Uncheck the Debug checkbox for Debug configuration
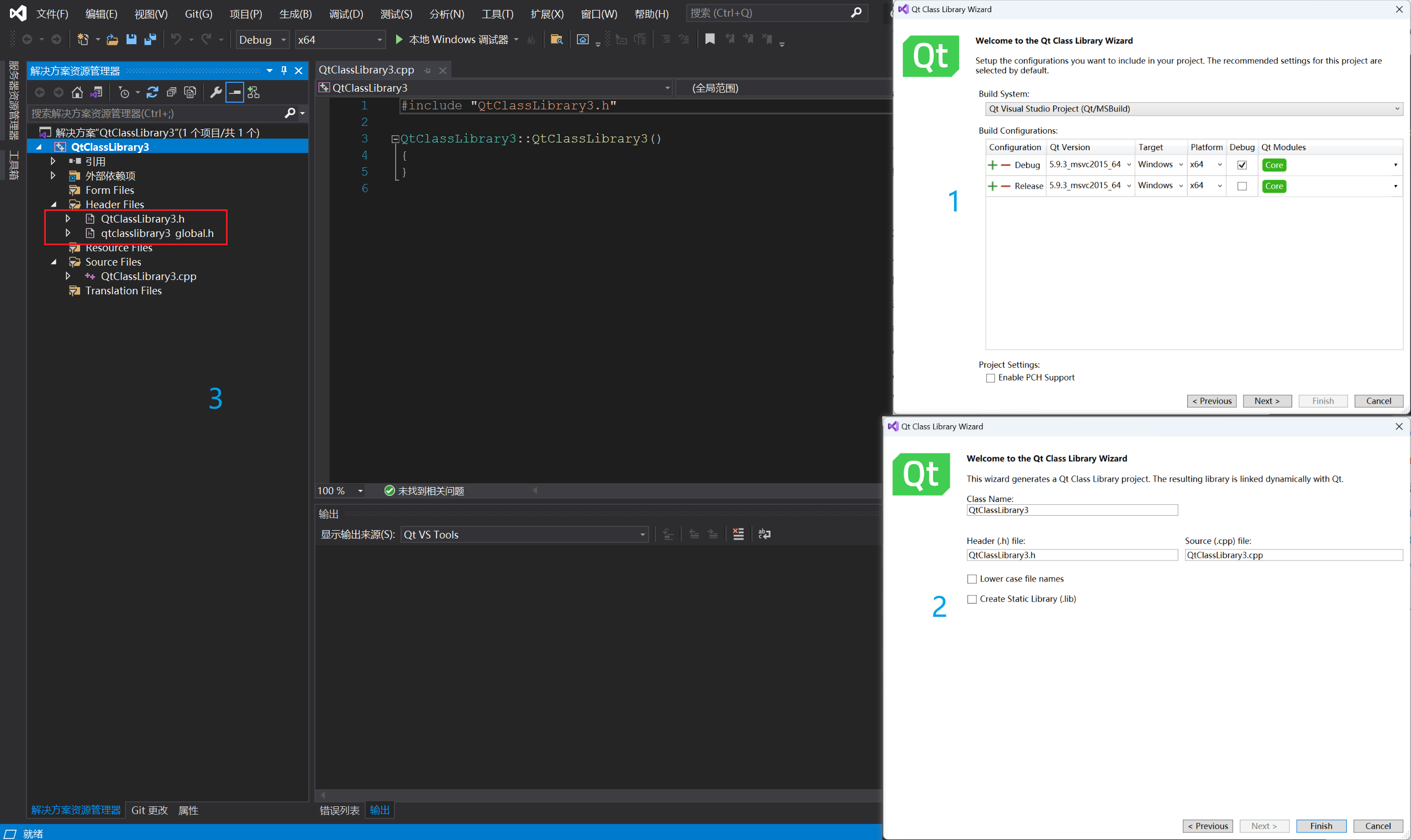This screenshot has height=840, width=1411. coord(1242,165)
